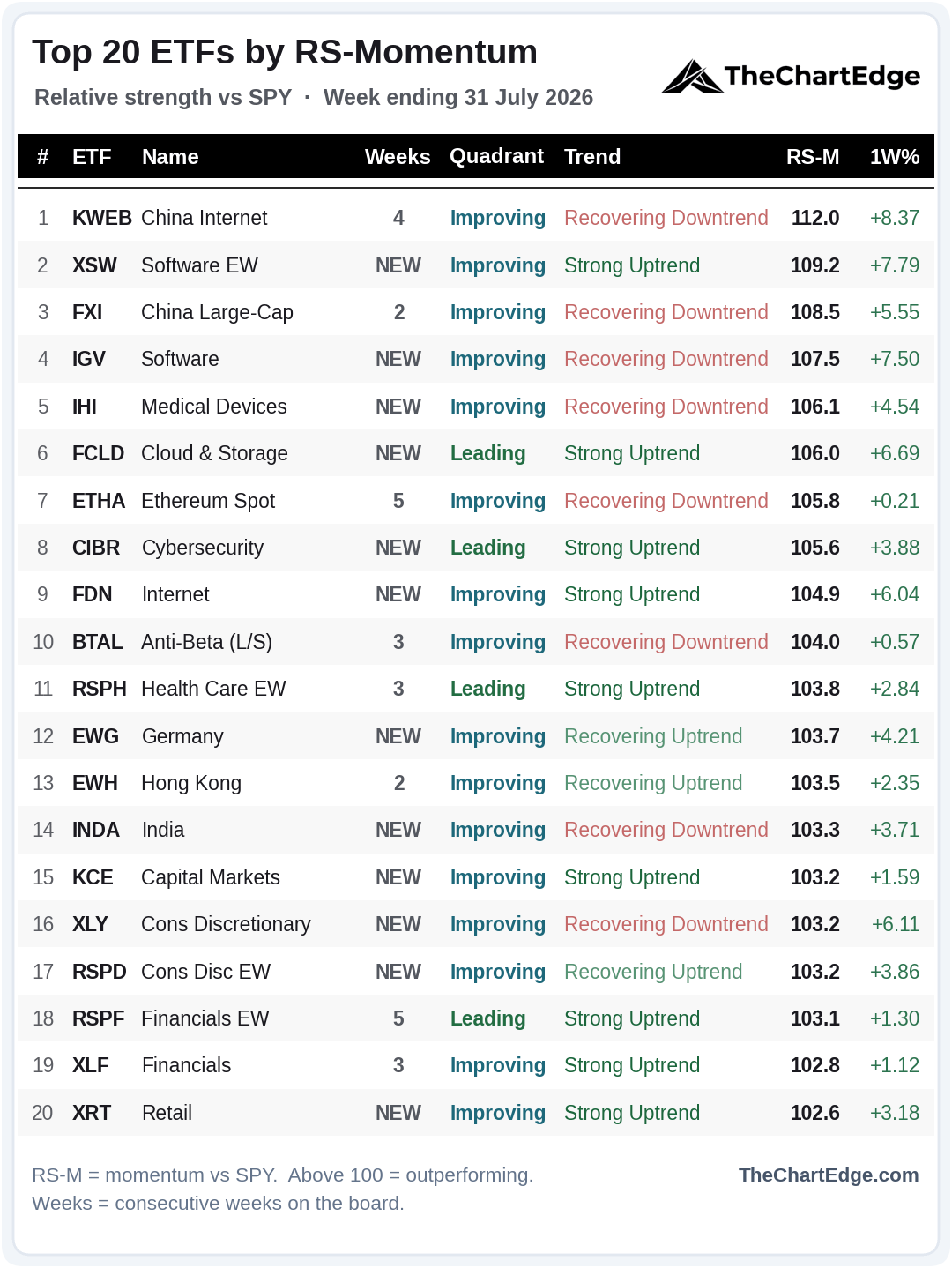Viewport: 952px width, 1268px height.
Task: Select the RSPF Financials EW ticker
Action: (x=99, y=1018)
